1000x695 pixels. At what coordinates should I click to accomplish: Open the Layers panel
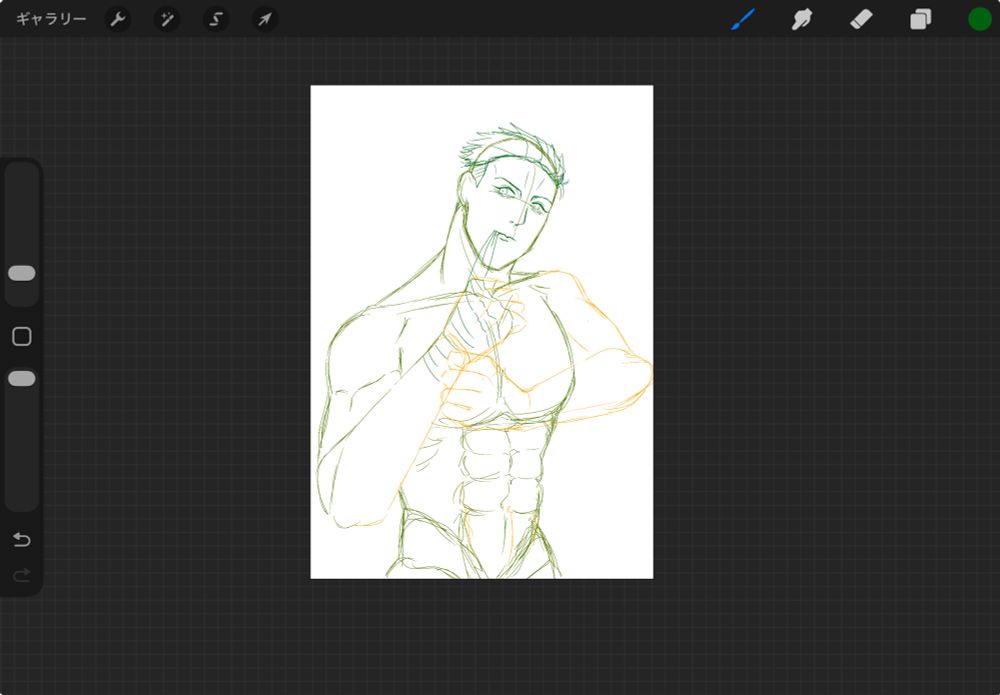coord(920,19)
